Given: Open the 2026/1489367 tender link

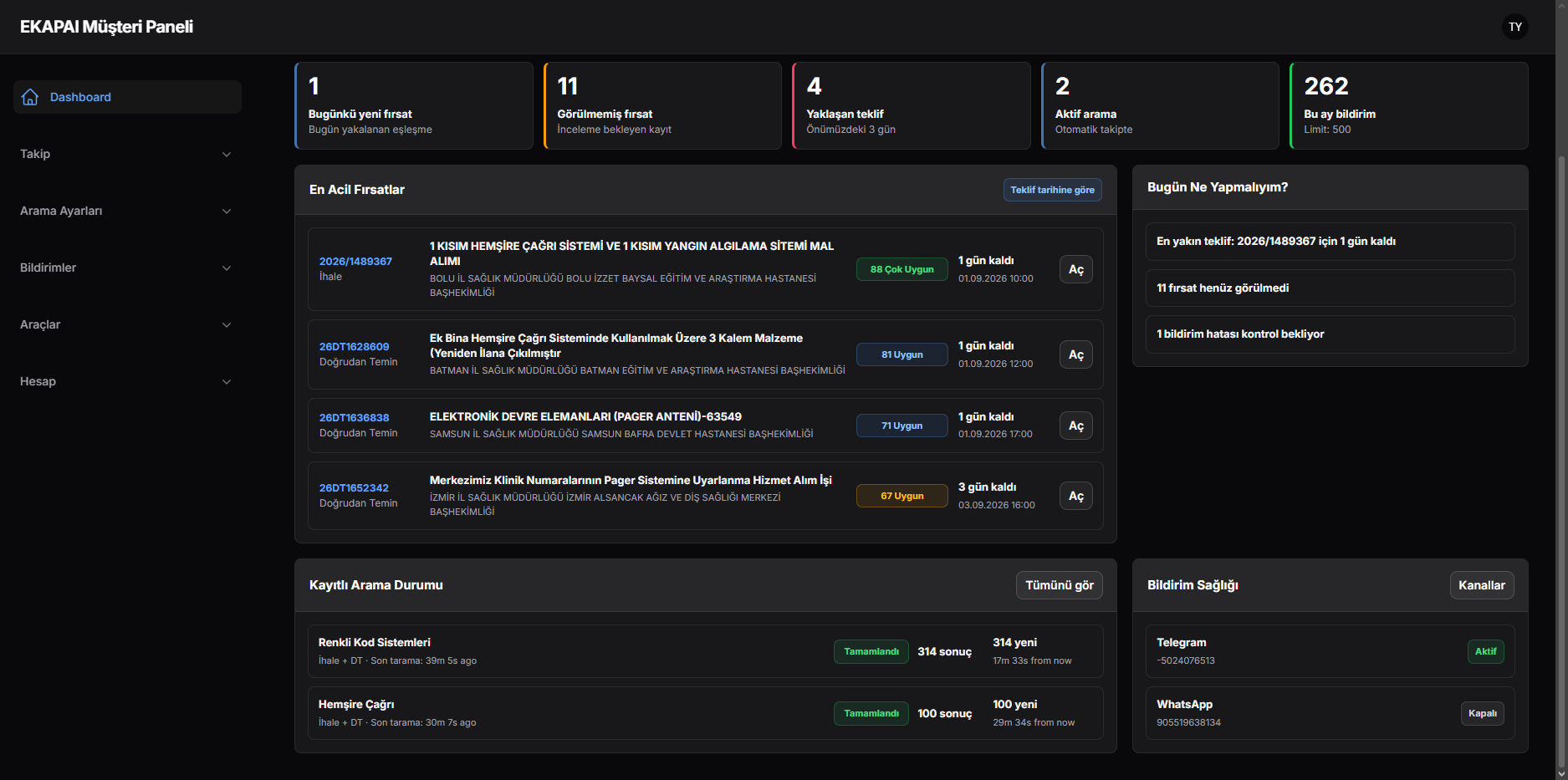Looking at the screenshot, I should tap(355, 262).
